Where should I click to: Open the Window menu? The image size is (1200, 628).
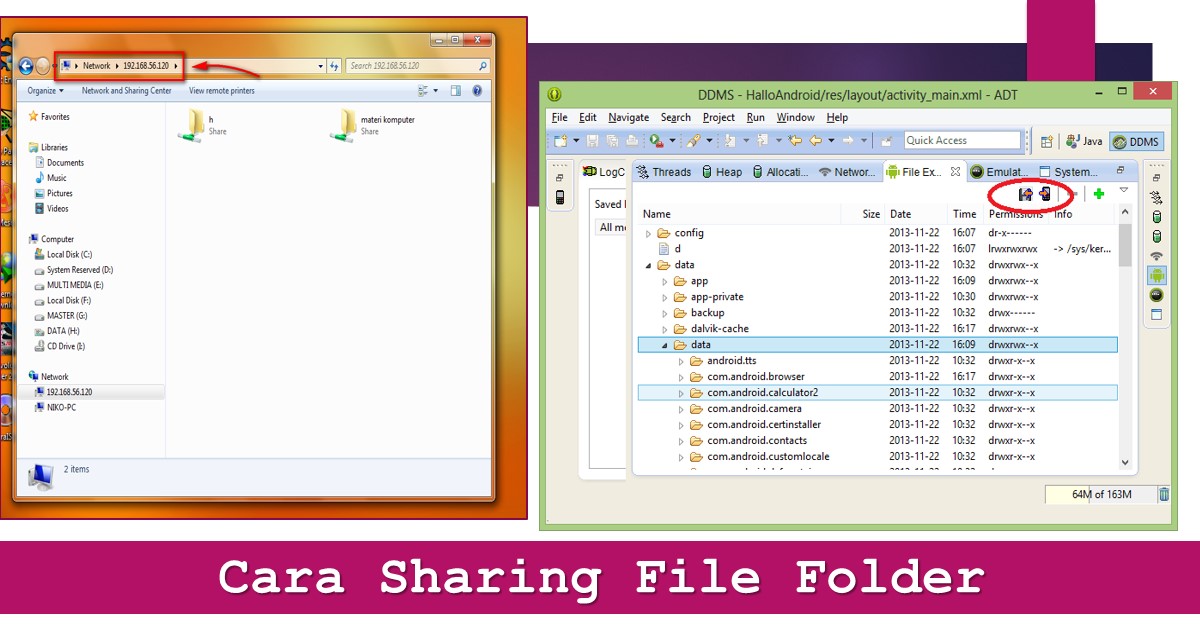pos(796,117)
